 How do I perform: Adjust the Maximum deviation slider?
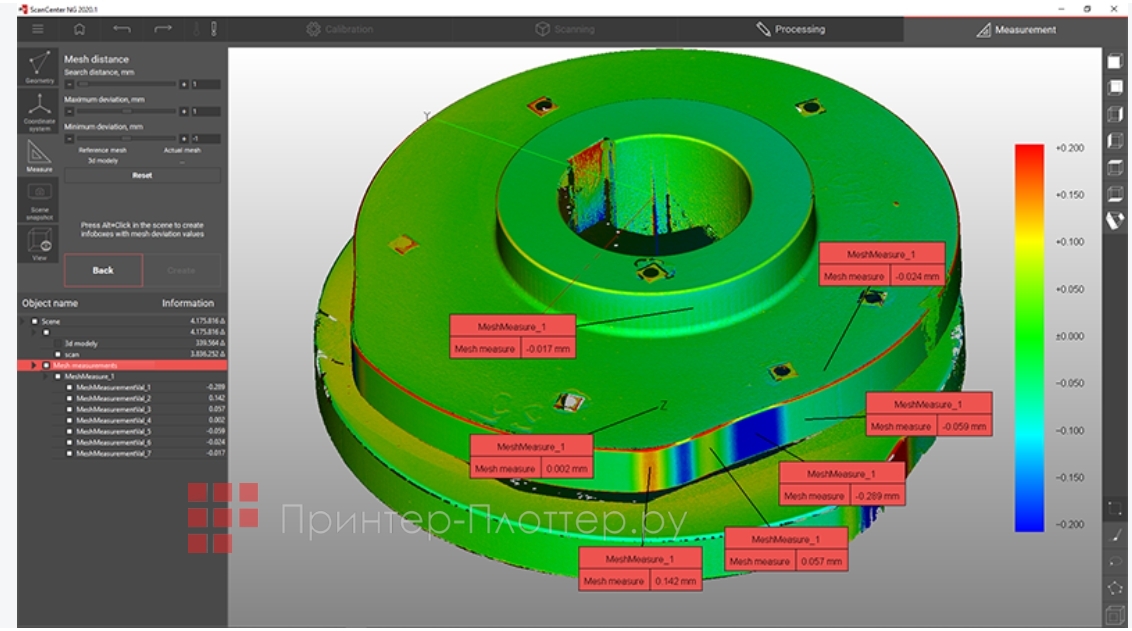(x=125, y=111)
